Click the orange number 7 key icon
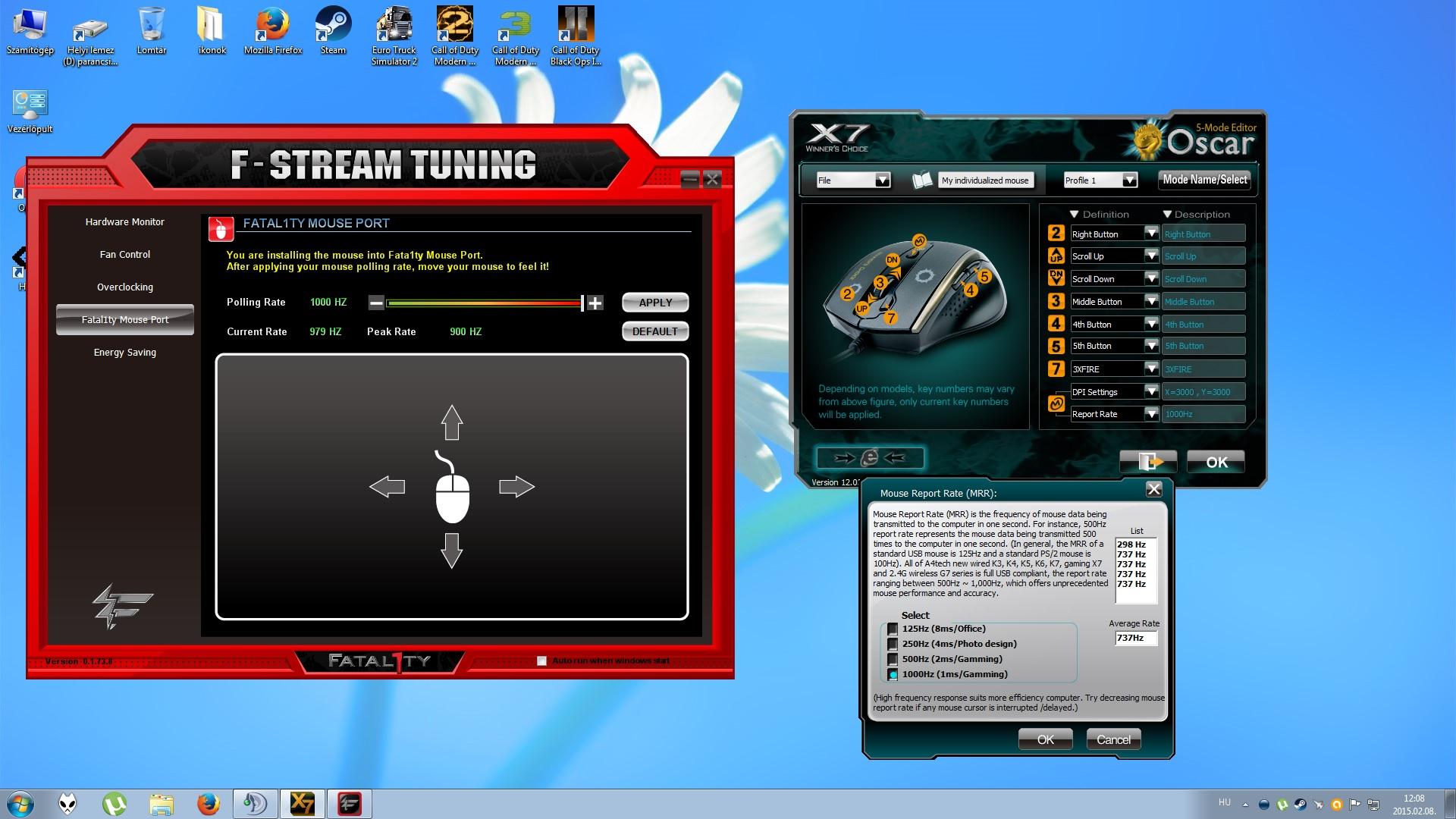This screenshot has height=819, width=1456. point(1056,369)
